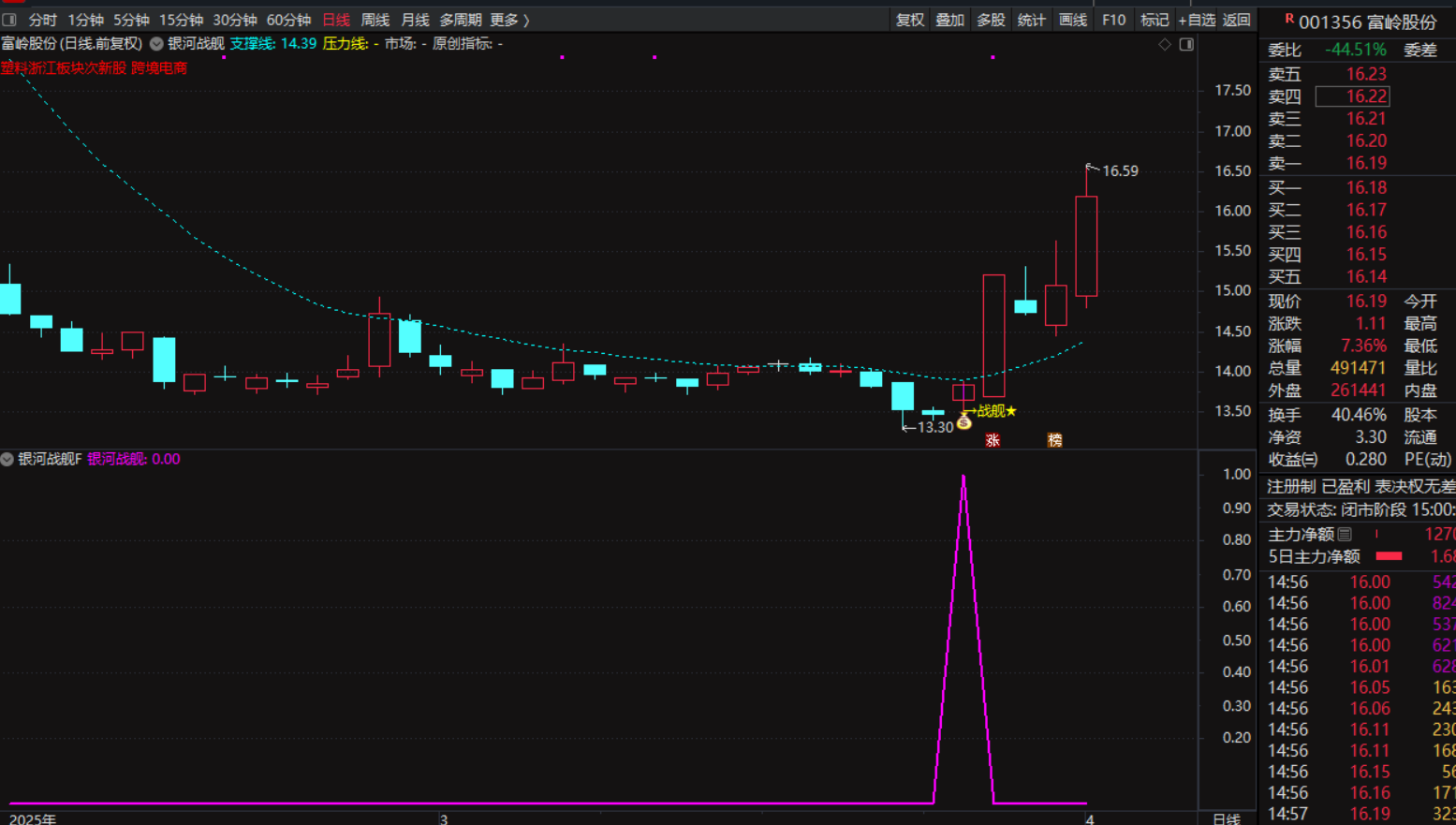The width and height of the screenshot is (1456, 825).
Task: Click the +自选 button to add to watchlist
Action: [x=1196, y=20]
